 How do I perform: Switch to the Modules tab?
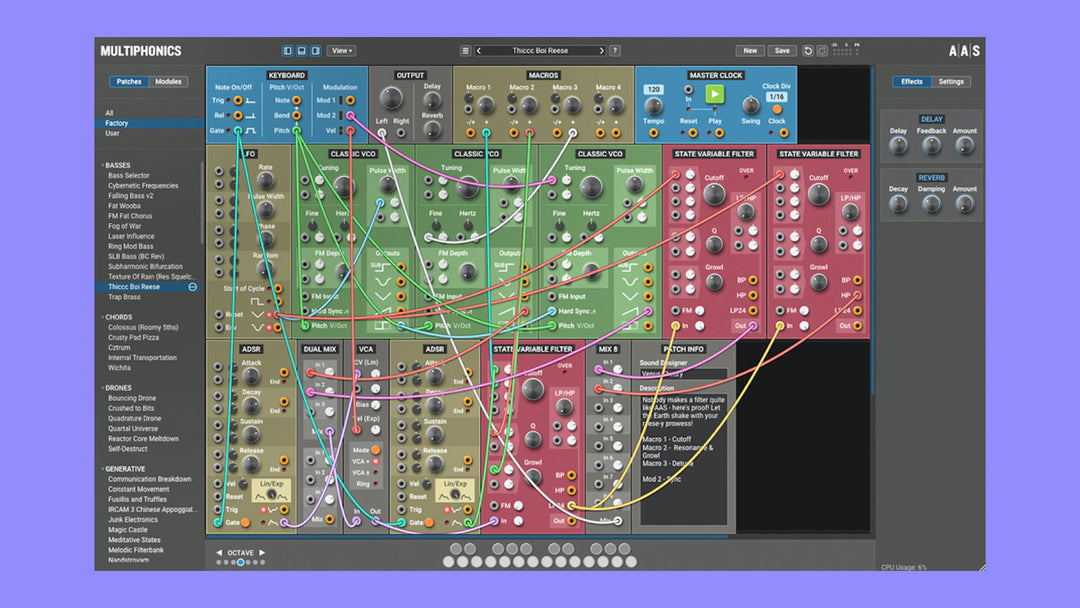click(168, 82)
